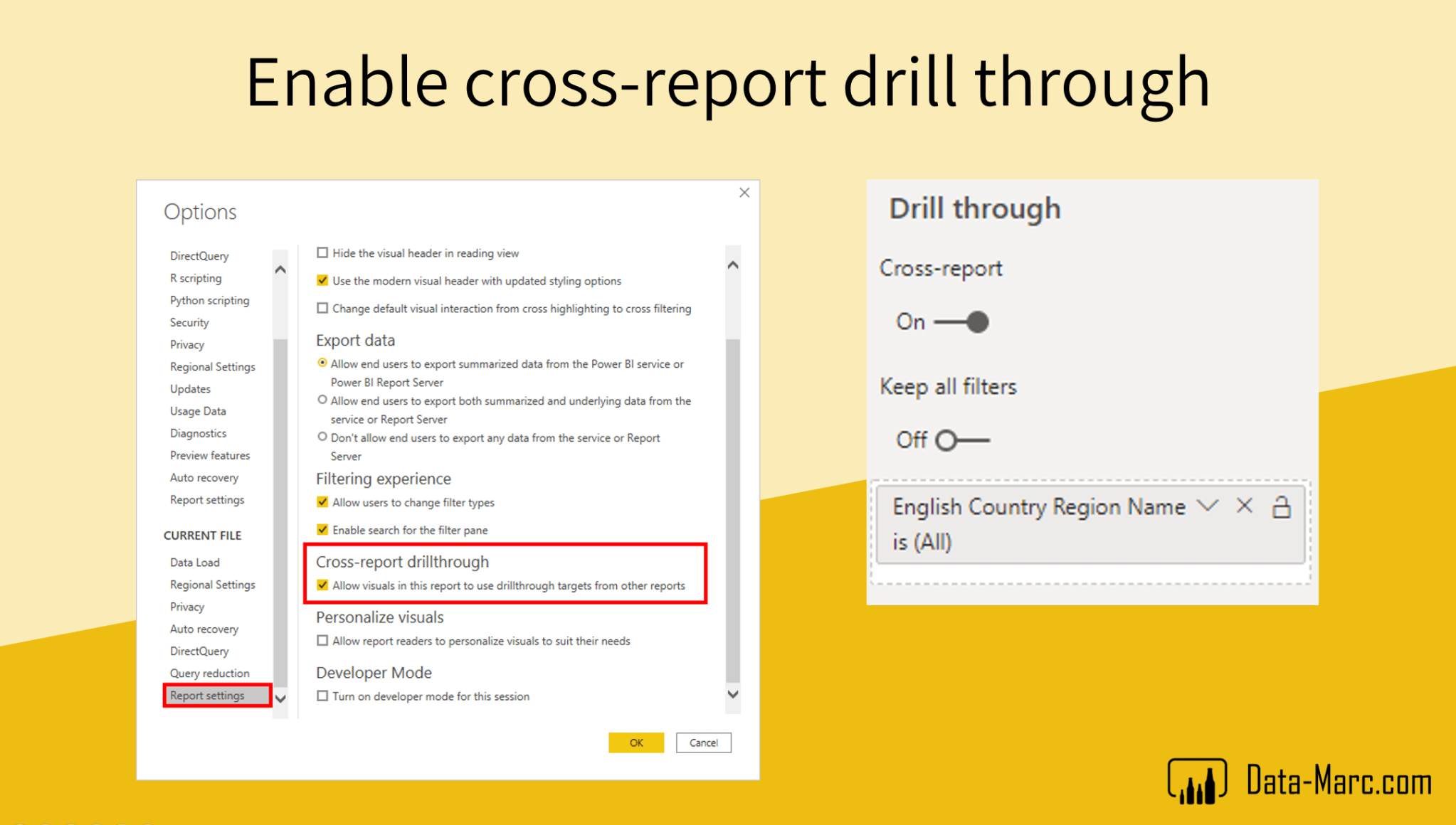1456x825 pixels.
Task: Click the down arrow on the settings scrollbar
Action: coord(732,695)
